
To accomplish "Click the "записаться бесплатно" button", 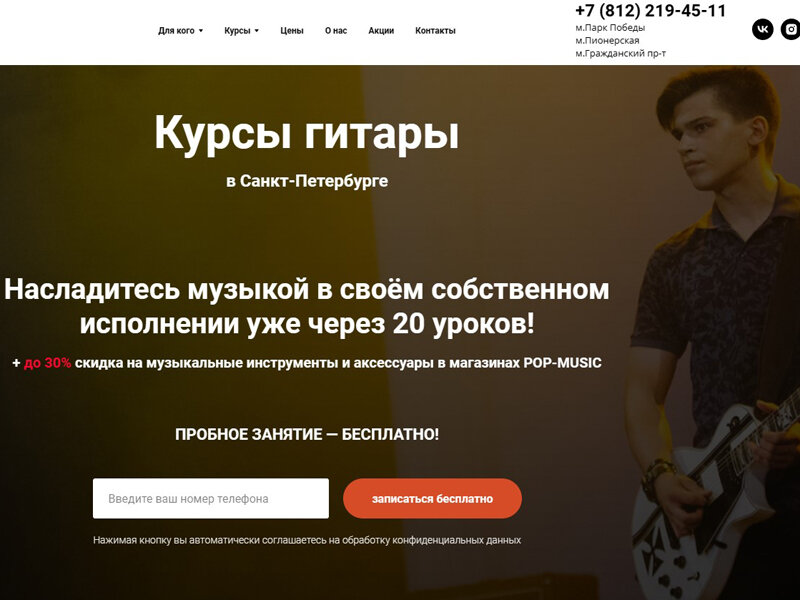I will tap(432, 498).
